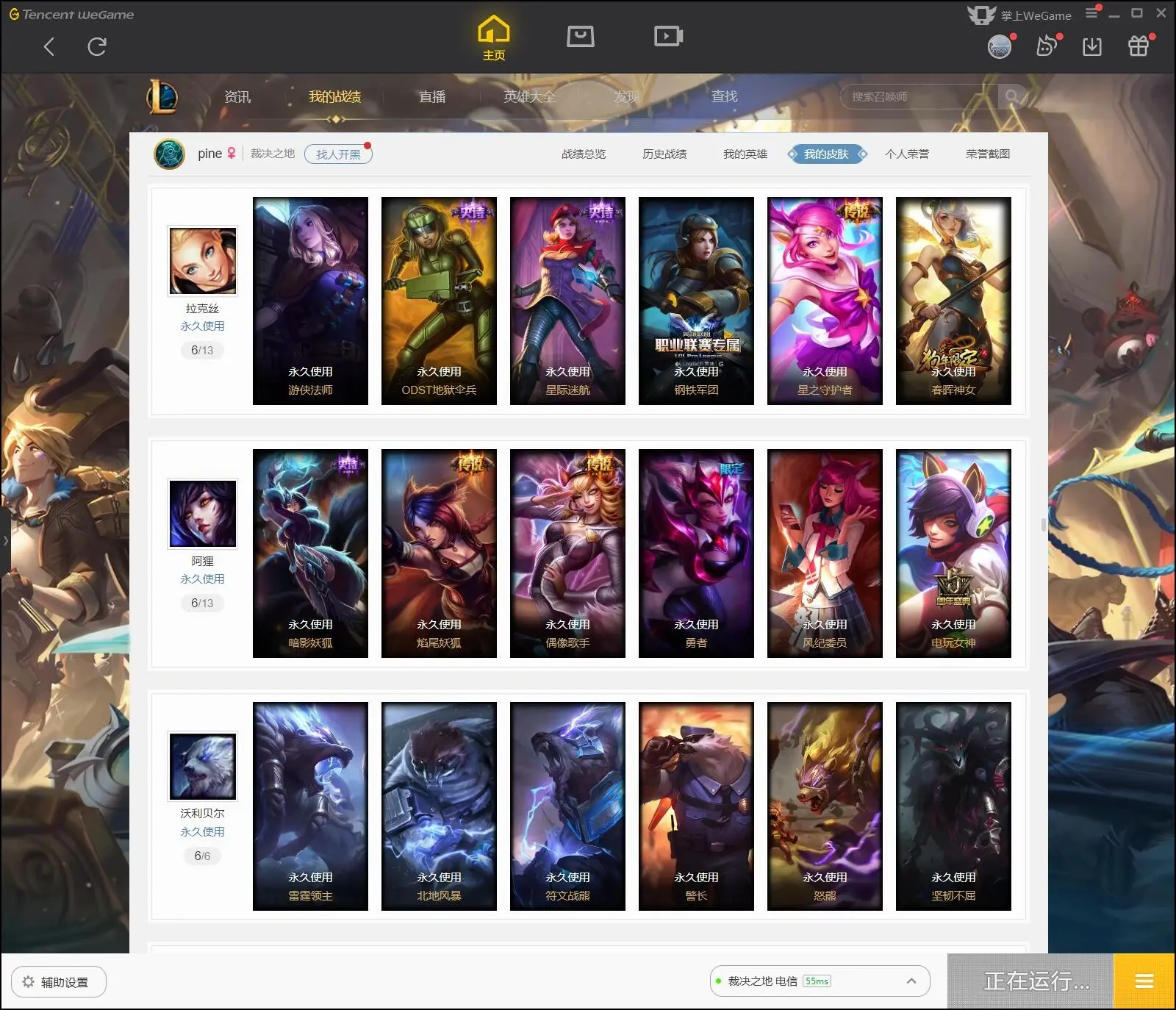Click the 沃利贝尔 champion portrait
This screenshot has height=1010, width=1176.
click(x=203, y=766)
